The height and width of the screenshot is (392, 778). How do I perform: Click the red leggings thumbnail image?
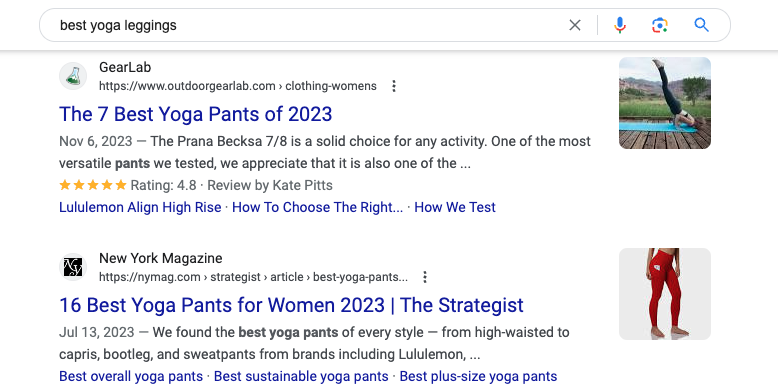[x=665, y=294]
